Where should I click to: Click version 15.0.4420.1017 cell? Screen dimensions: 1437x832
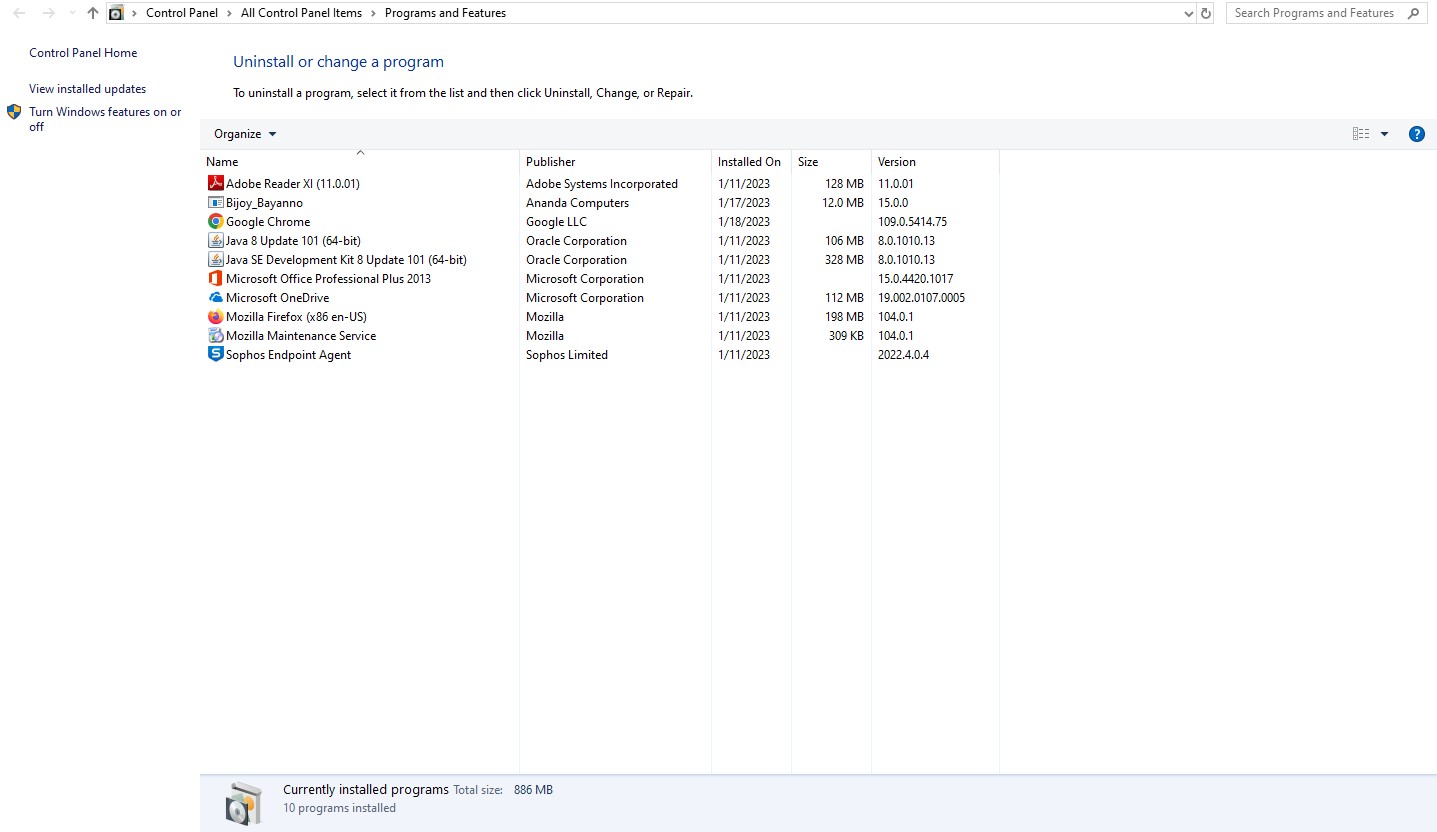click(x=915, y=278)
